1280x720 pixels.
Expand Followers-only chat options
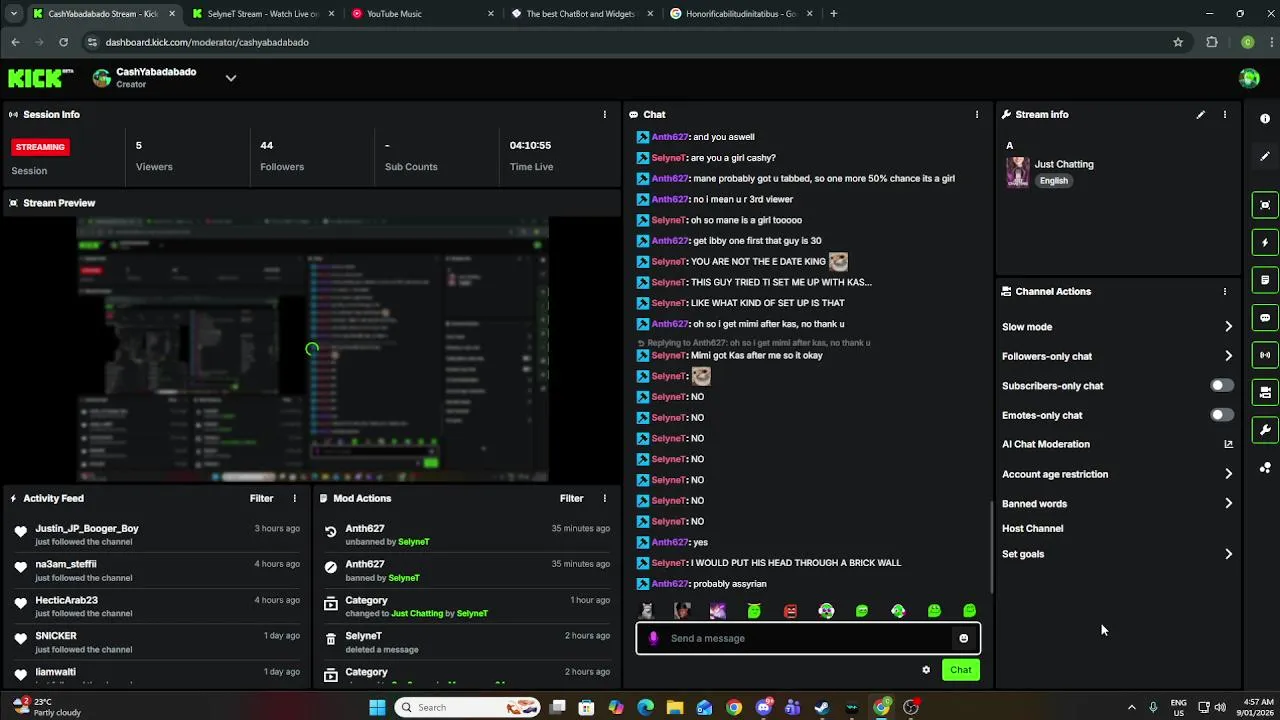point(1228,356)
